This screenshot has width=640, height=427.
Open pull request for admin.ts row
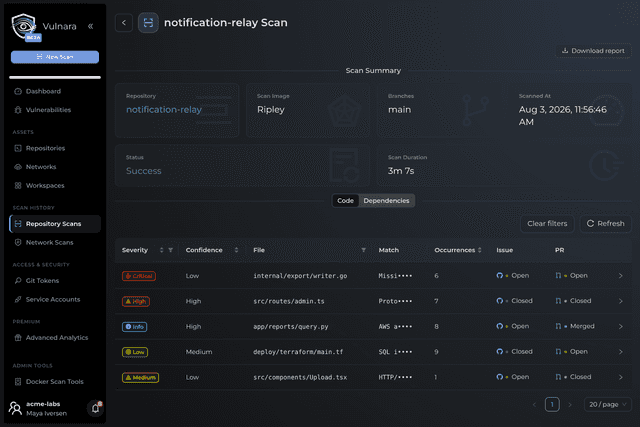(x=573, y=301)
